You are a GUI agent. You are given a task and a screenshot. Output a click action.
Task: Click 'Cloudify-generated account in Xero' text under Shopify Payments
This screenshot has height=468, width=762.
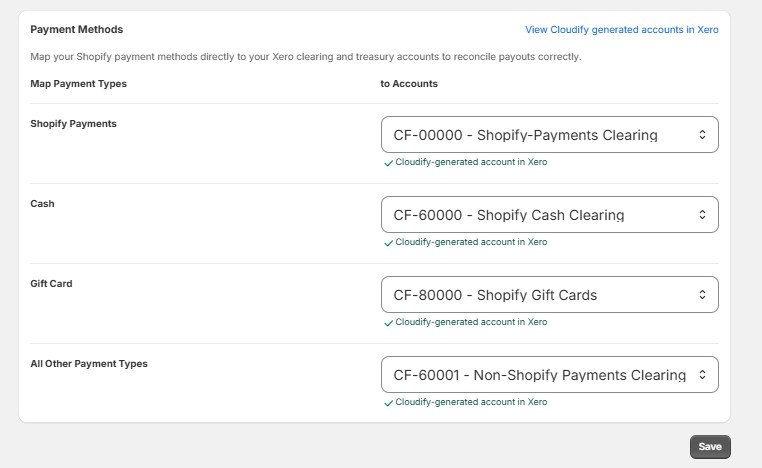pyautogui.click(x=471, y=162)
